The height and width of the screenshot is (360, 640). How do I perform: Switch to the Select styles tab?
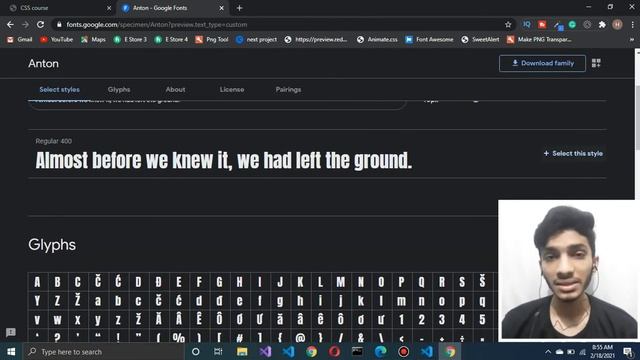pos(60,89)
